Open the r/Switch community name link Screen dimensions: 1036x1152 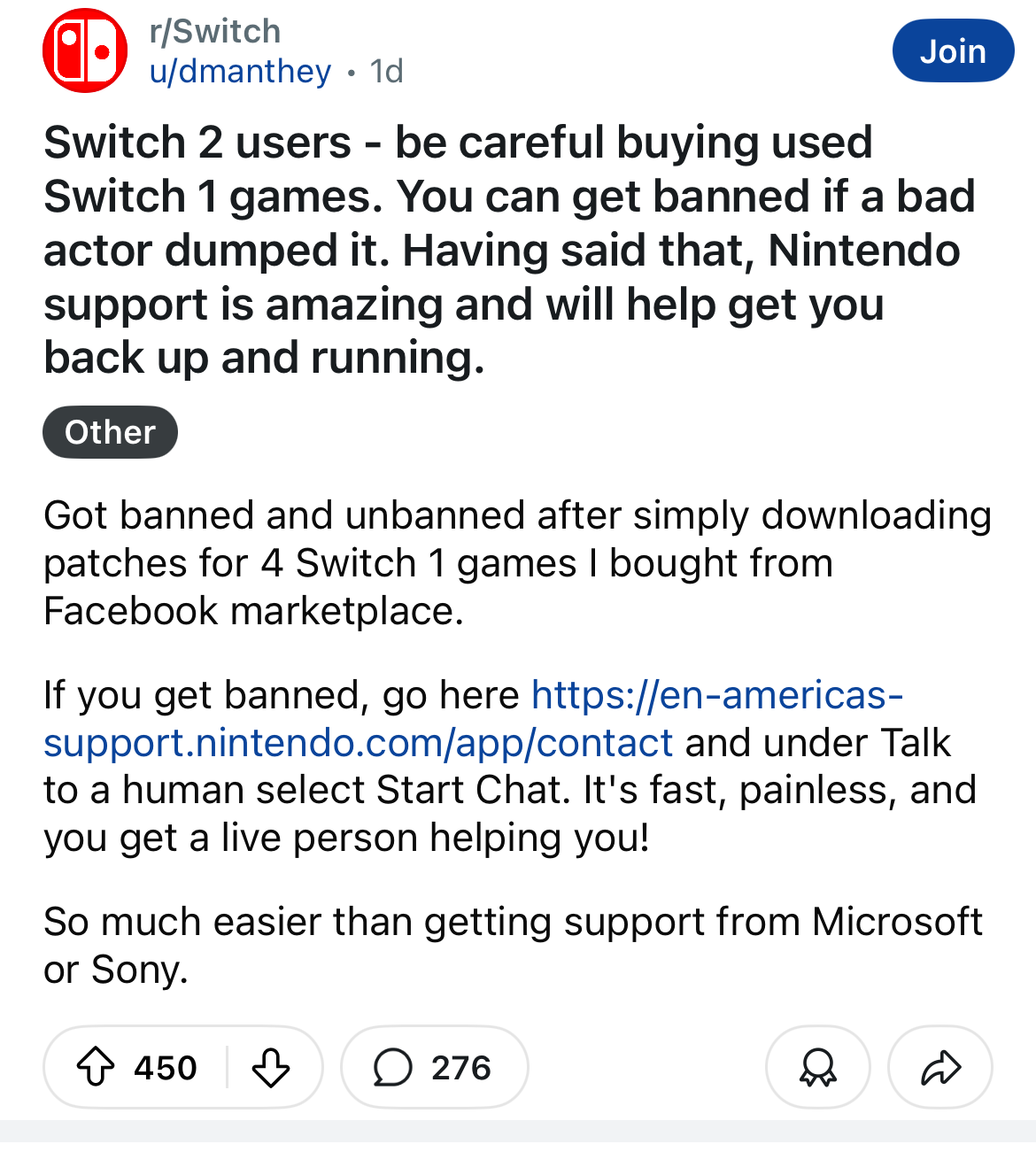click(x=215, y=31)
